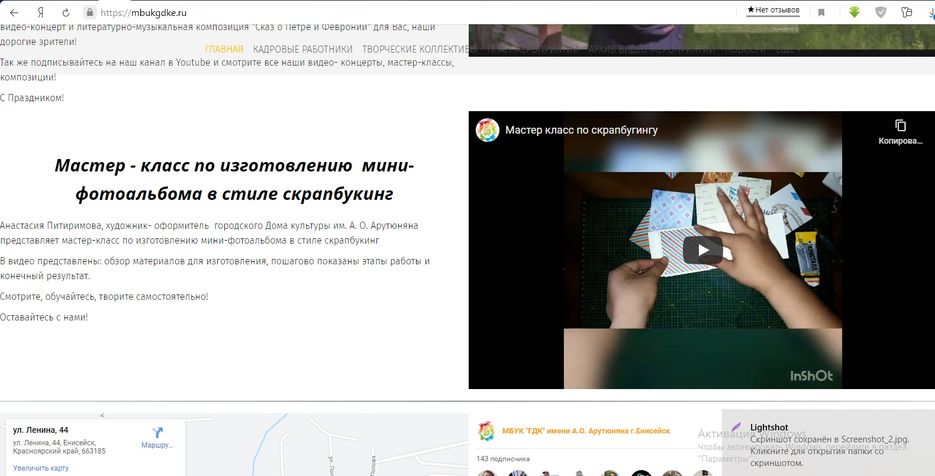
Task: Open the Yandex home button
Action: 41,13
